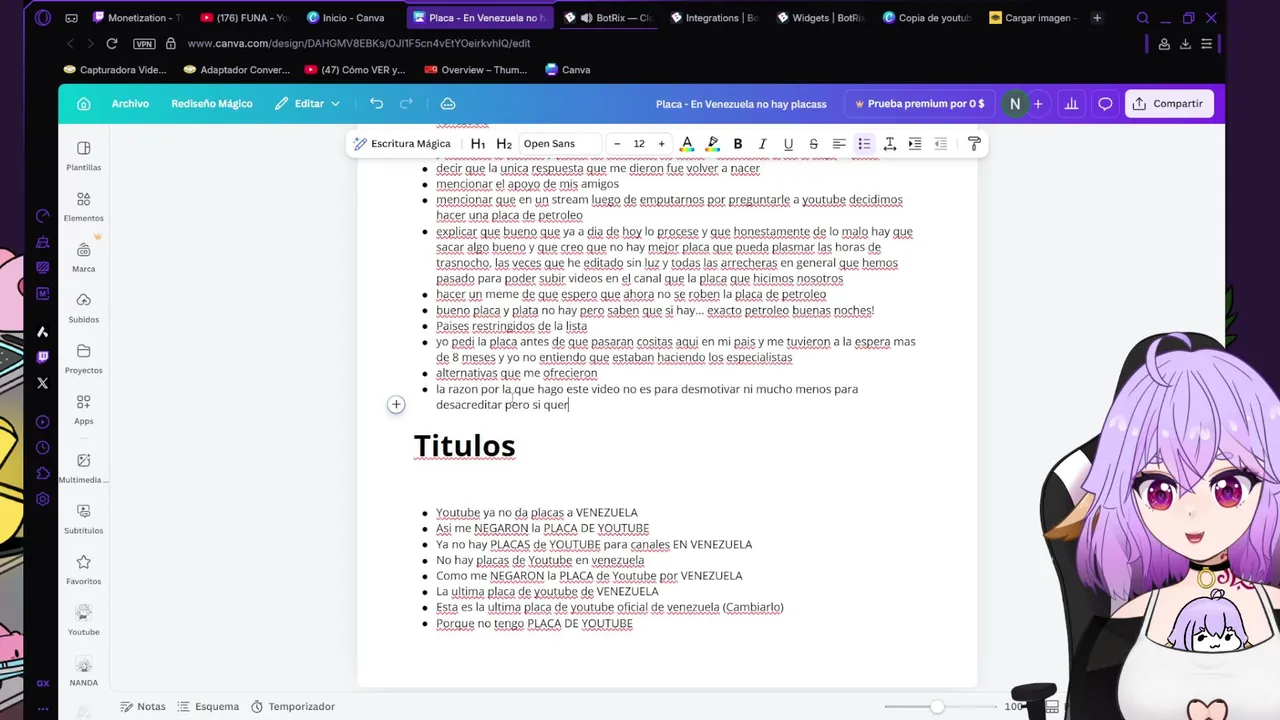Increase the paragraph indent
This screenshot has height=720, width=1280.
click(x=915, y=144)
